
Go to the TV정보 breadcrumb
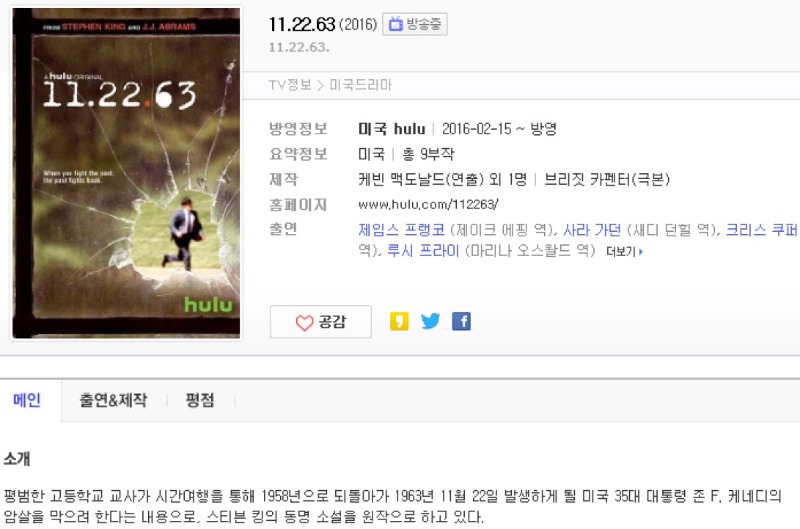tap(290, 85)
